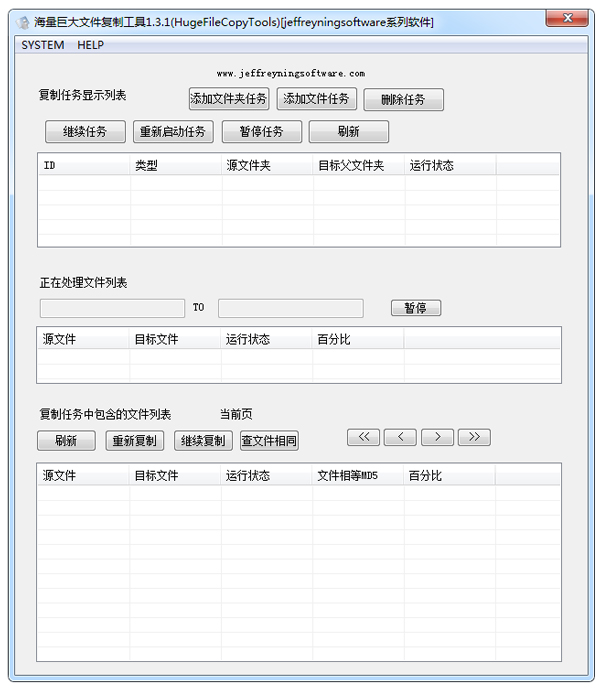
Task: Click 运行状态 header in task list table
Action: (450, 165)
